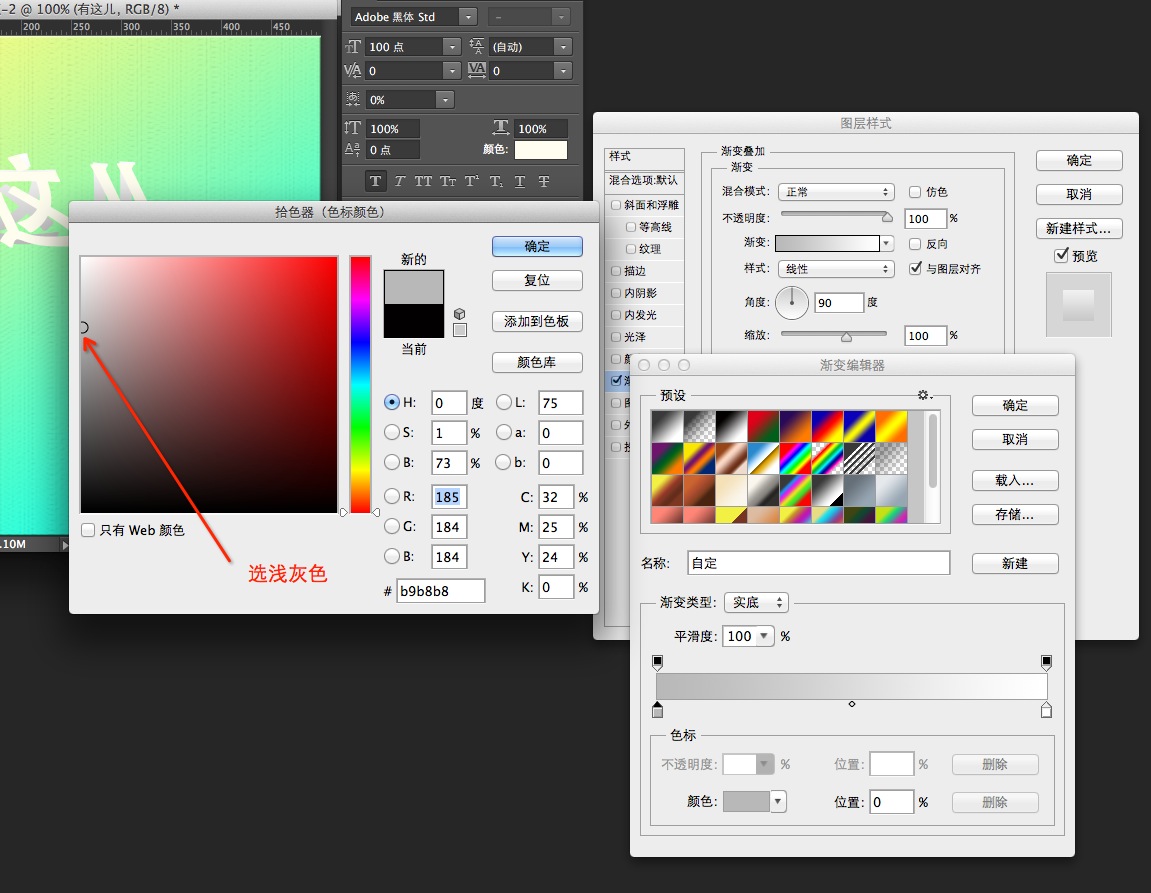This screenshot has width=1151, height=893.
Task: Open gradient type (实底) dropdown
Action: [756, 602]
